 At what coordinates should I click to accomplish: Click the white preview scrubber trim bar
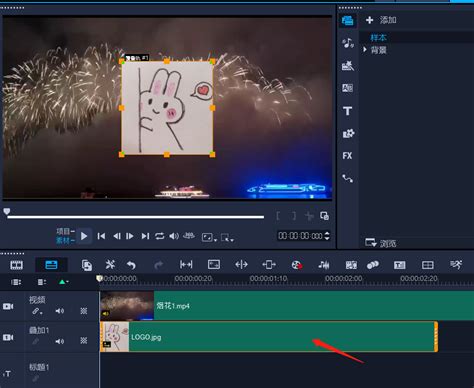tap(136, 217)
